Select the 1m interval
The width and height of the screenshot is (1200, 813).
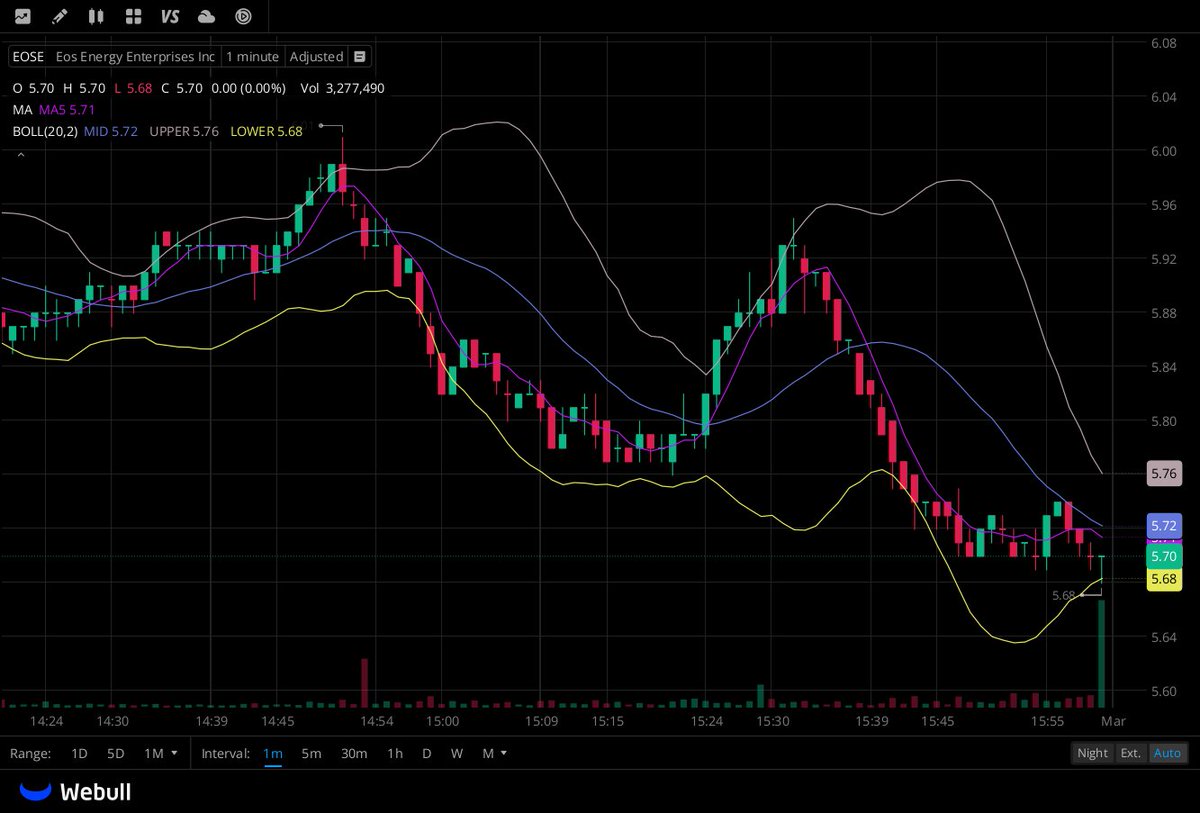tap(273, 753)
